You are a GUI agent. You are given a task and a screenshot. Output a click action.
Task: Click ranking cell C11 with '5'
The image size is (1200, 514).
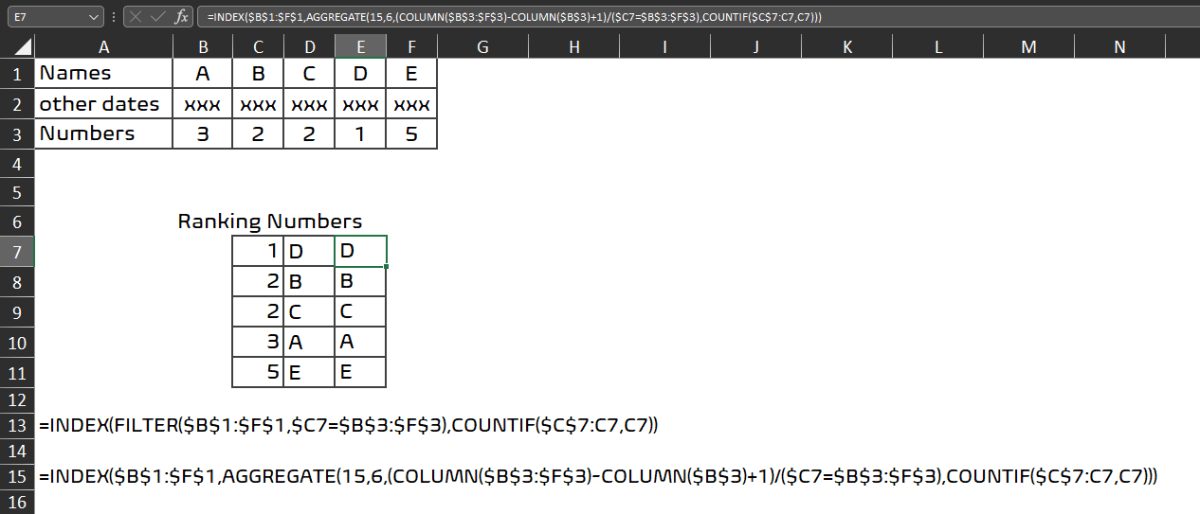[x=258, y=372]
